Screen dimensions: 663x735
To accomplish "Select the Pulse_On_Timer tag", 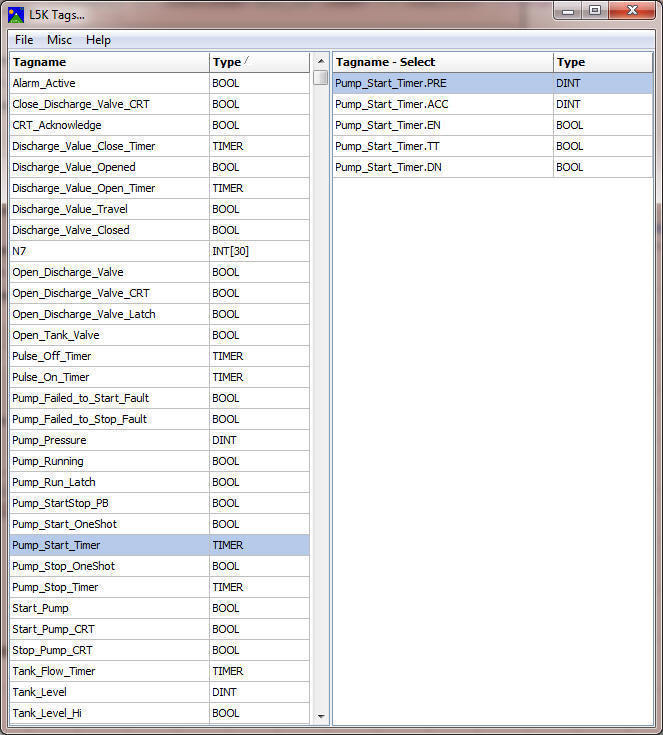I will coord(159,377).
